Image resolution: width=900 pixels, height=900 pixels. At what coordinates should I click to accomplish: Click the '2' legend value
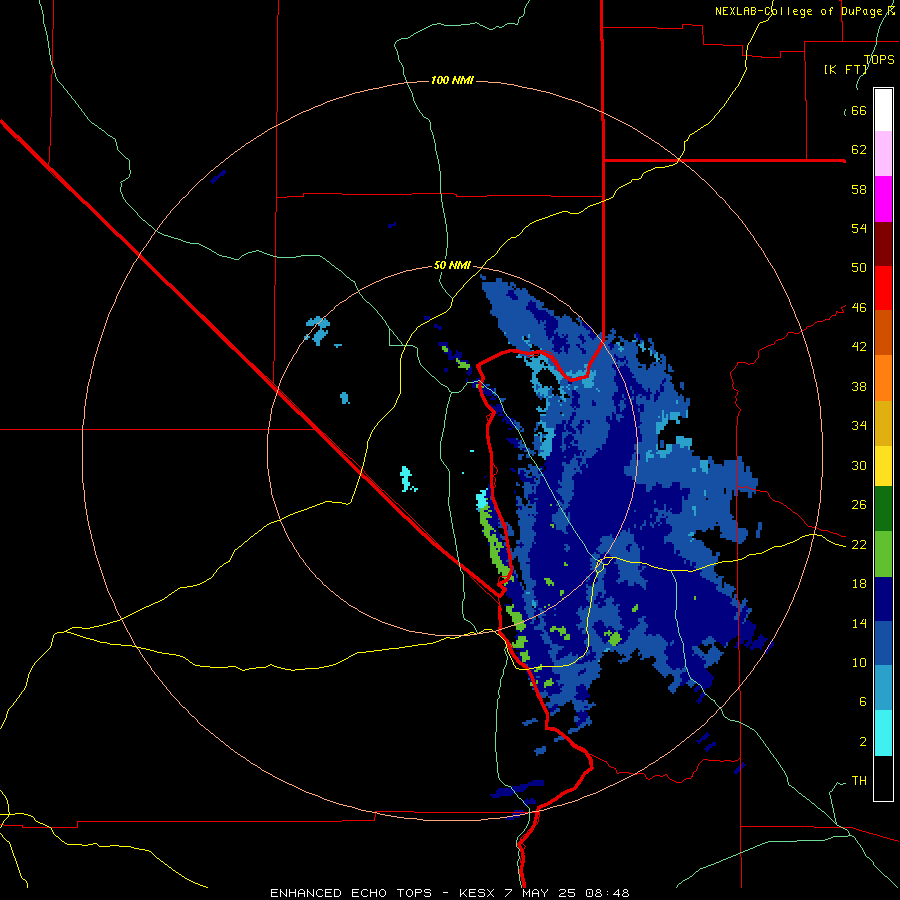[x=863, y=741]
